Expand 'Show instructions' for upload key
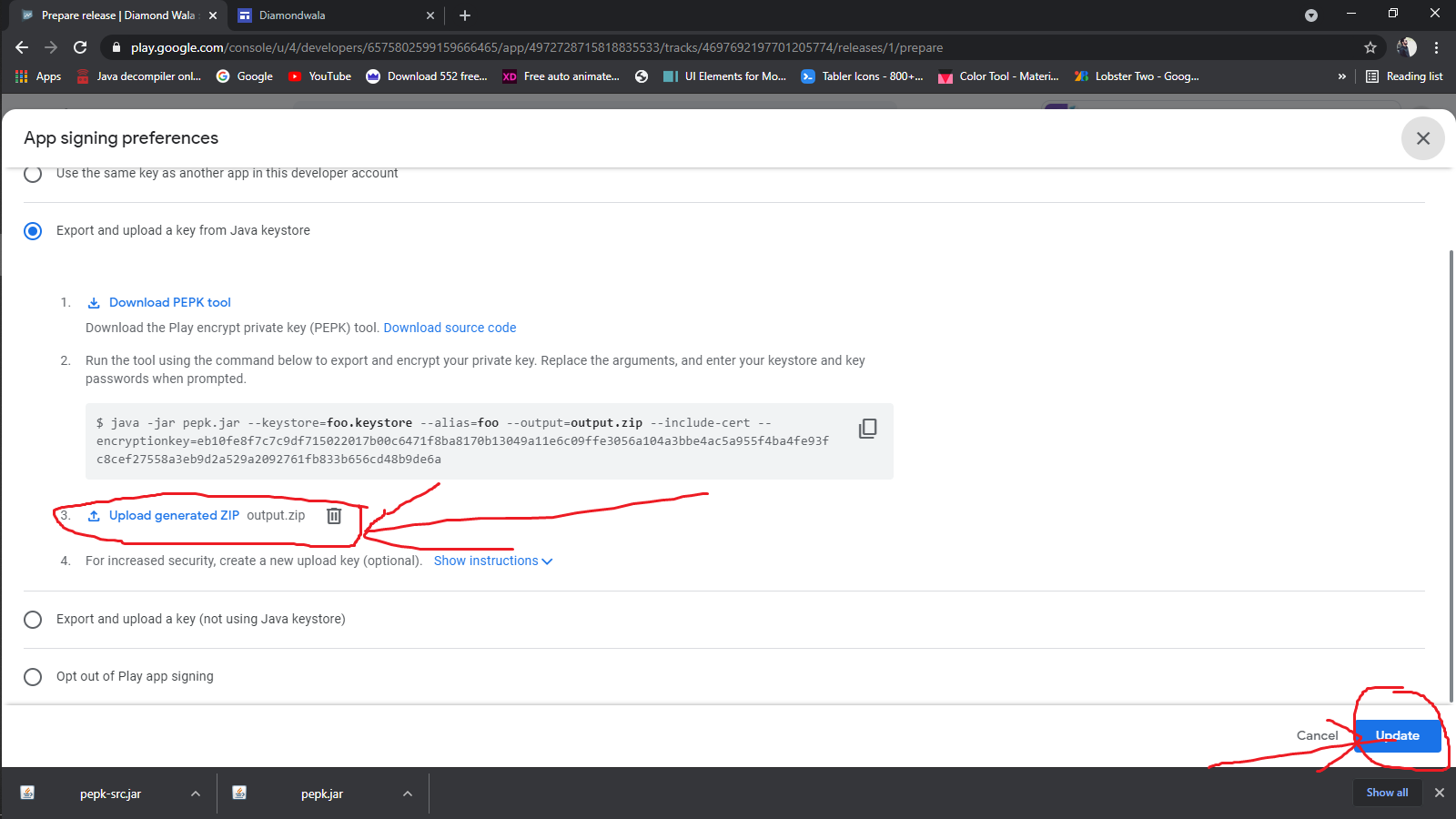This screenshot has height=819, width=1456. click(x=492, y=561)
